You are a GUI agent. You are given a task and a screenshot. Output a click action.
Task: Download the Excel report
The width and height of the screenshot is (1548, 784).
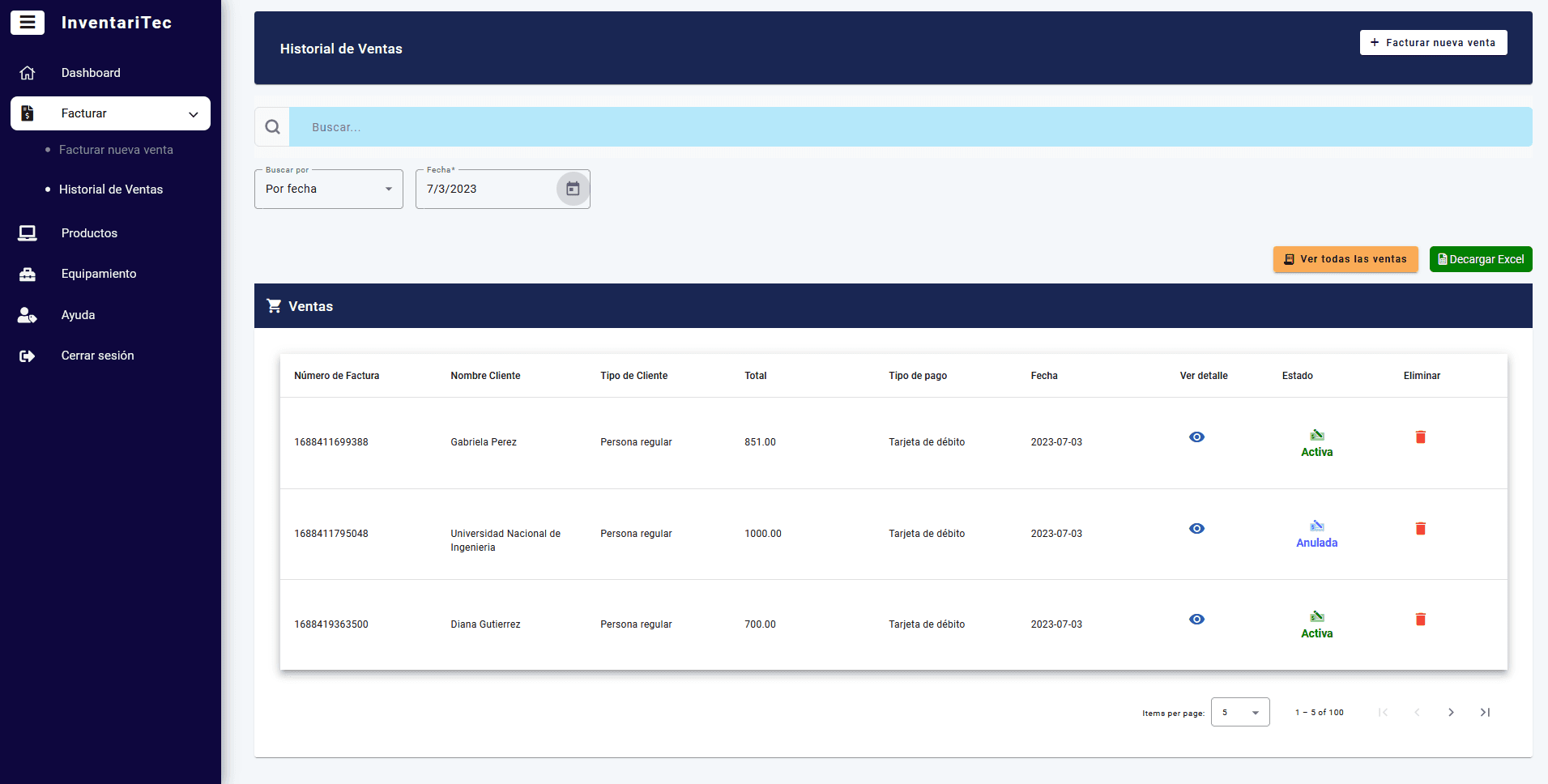(x=1480, y=259)
